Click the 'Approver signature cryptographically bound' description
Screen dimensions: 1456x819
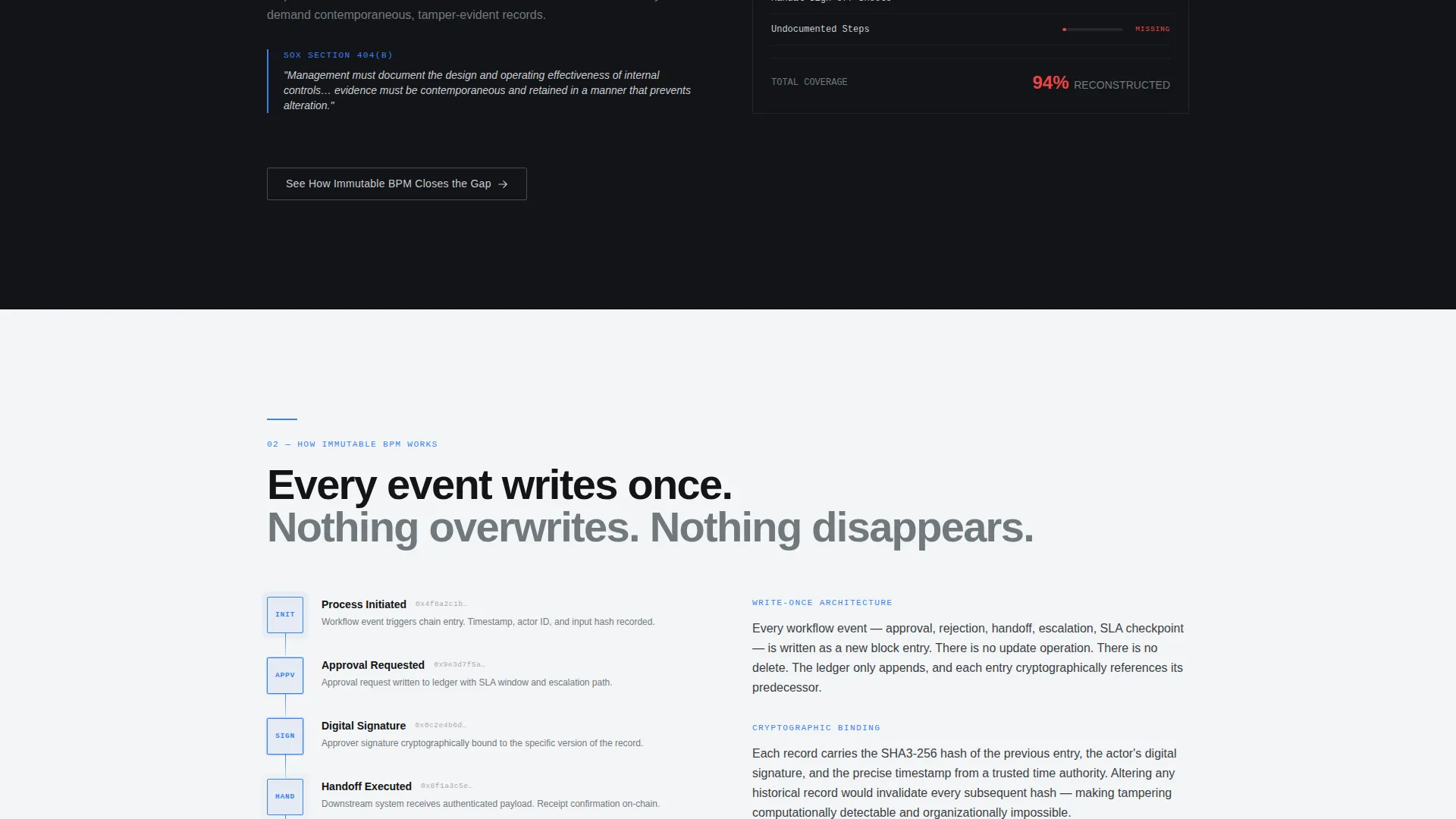pyautogui.click(x=482, y=743)
